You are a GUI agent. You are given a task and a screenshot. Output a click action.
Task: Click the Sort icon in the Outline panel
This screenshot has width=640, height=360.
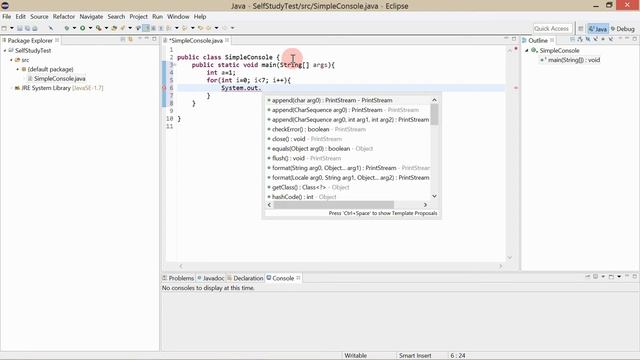tap(580, 39)
